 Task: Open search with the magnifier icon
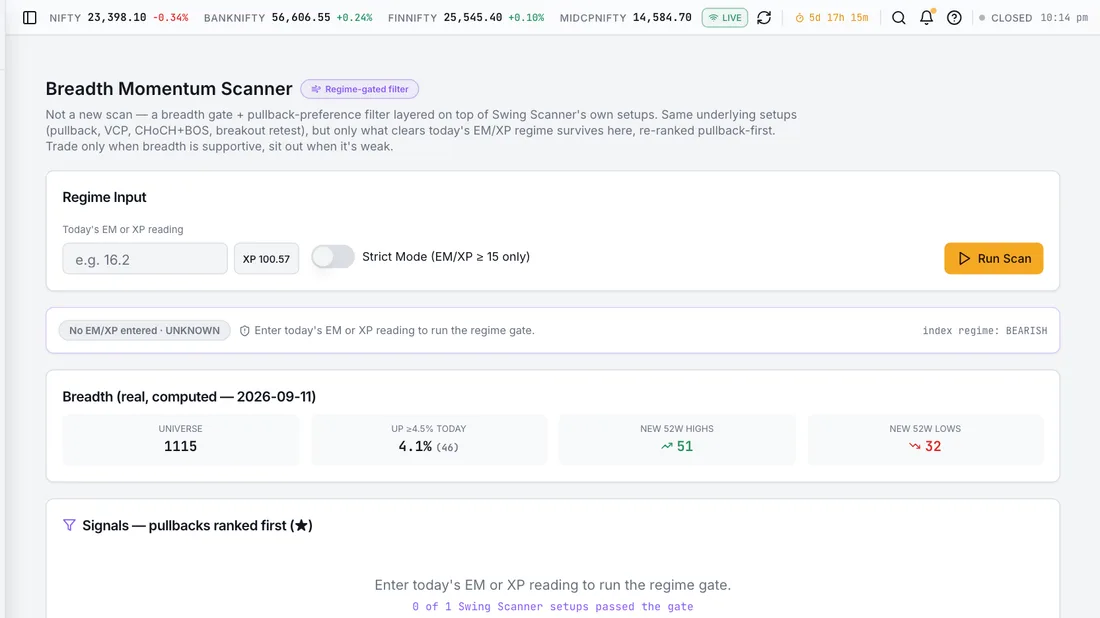click(899, 18)
